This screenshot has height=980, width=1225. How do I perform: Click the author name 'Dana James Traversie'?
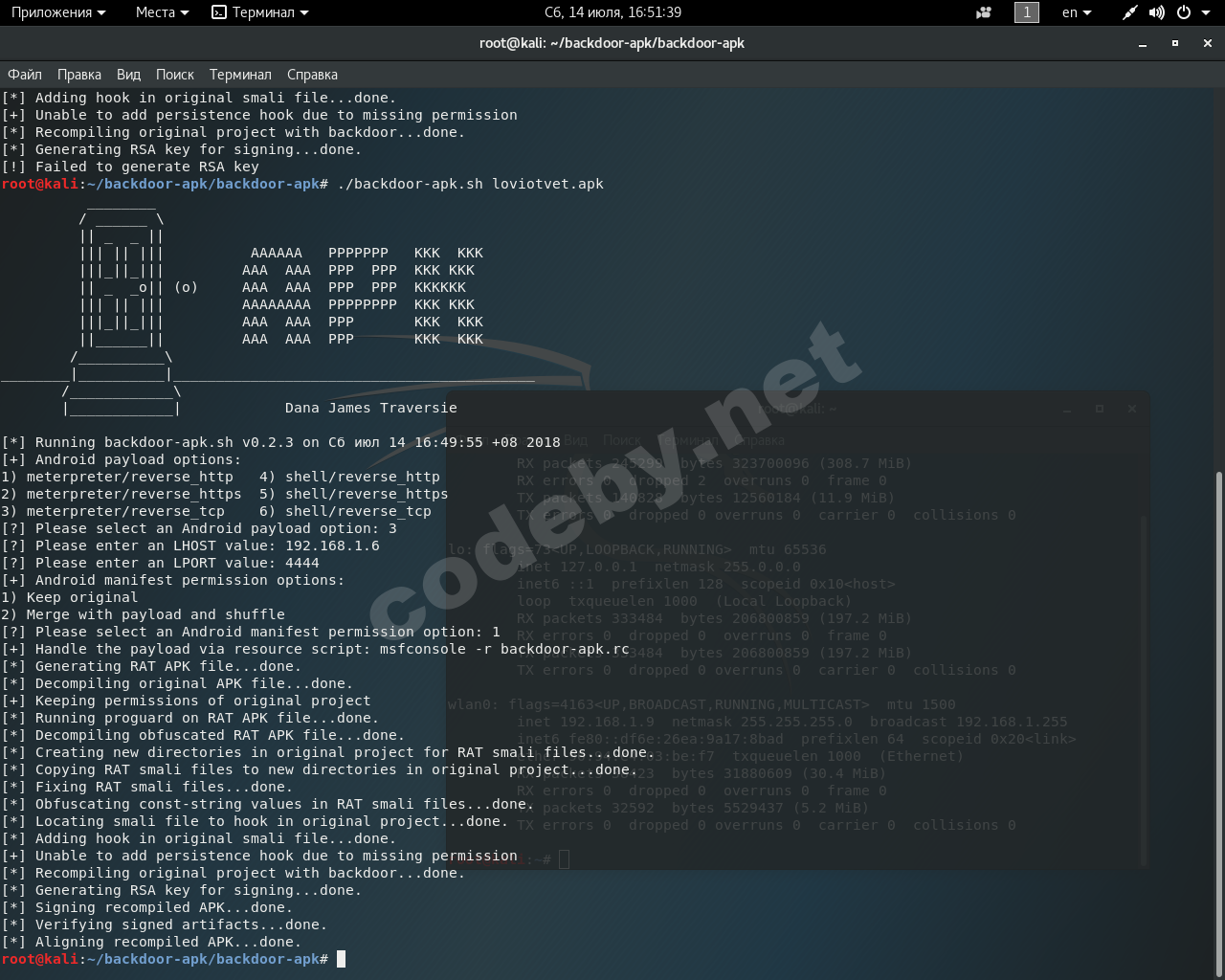coord(371,408)
